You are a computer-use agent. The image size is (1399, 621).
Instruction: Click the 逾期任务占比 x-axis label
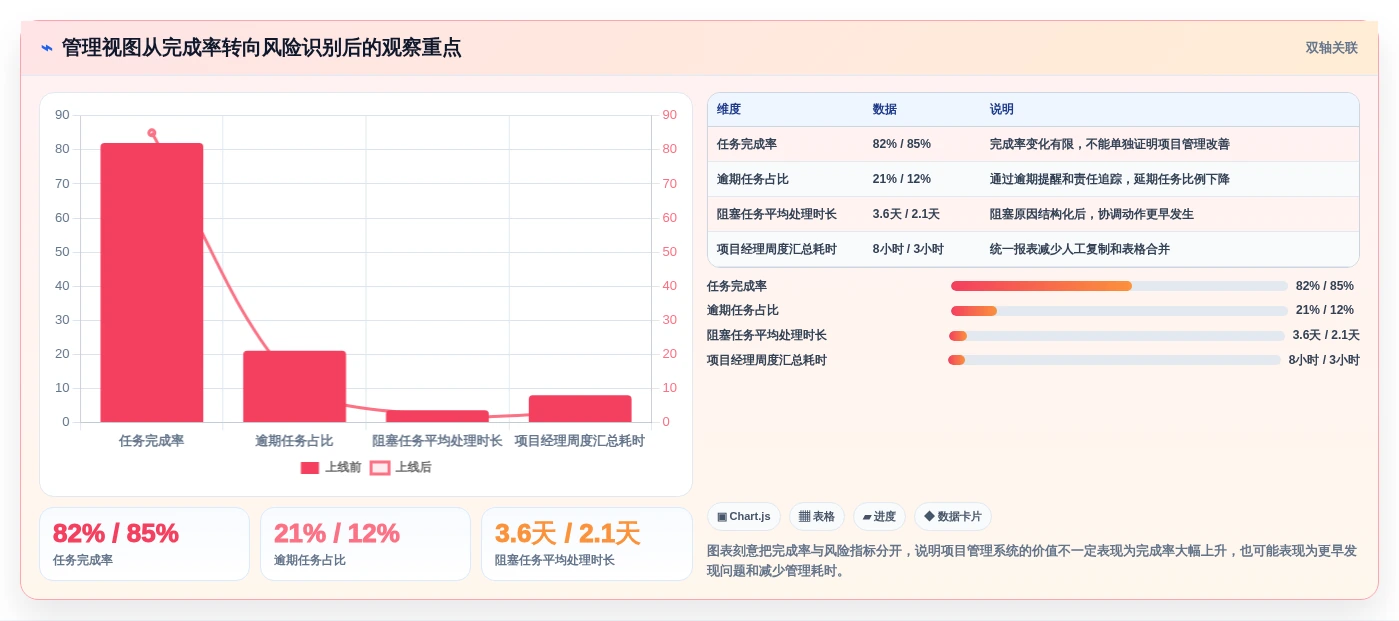coord(294,440)
